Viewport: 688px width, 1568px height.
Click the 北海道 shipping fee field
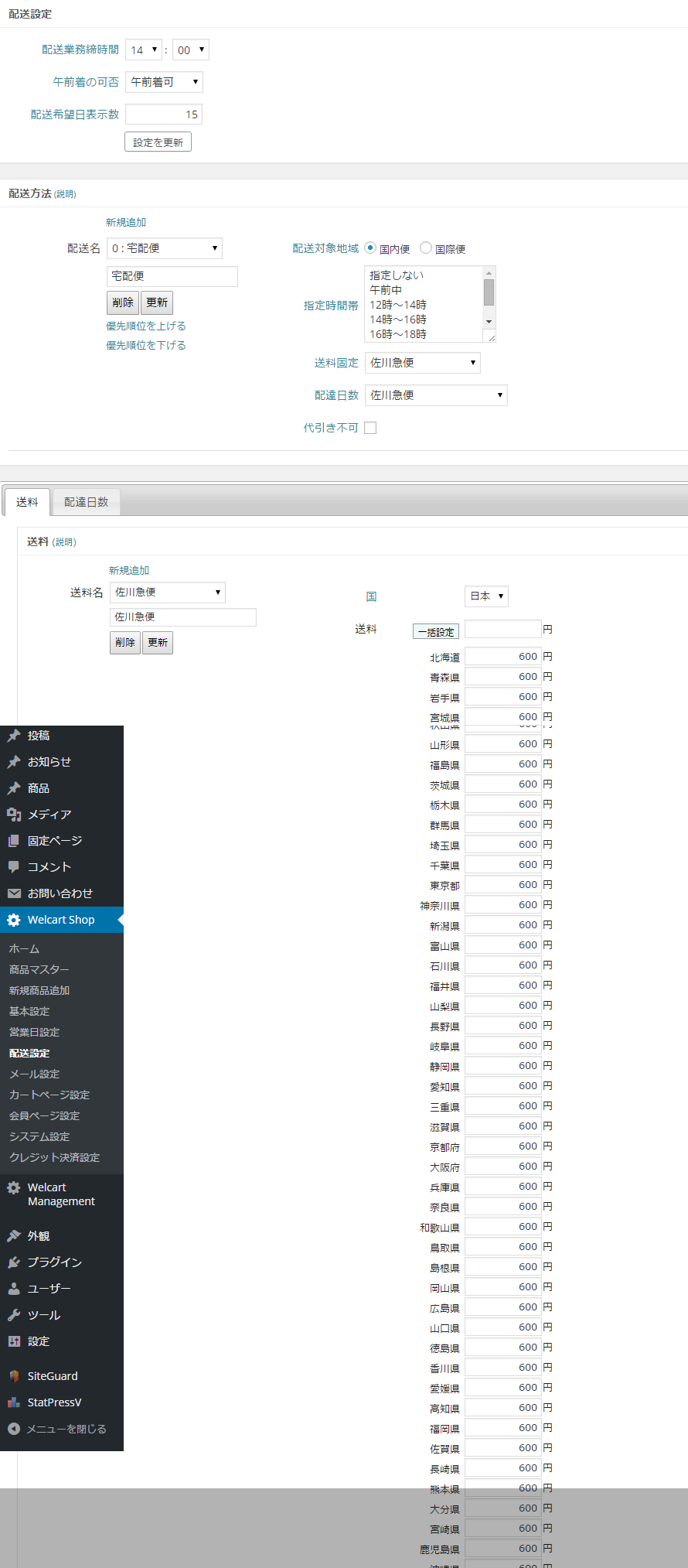click(x=502, y=656)
